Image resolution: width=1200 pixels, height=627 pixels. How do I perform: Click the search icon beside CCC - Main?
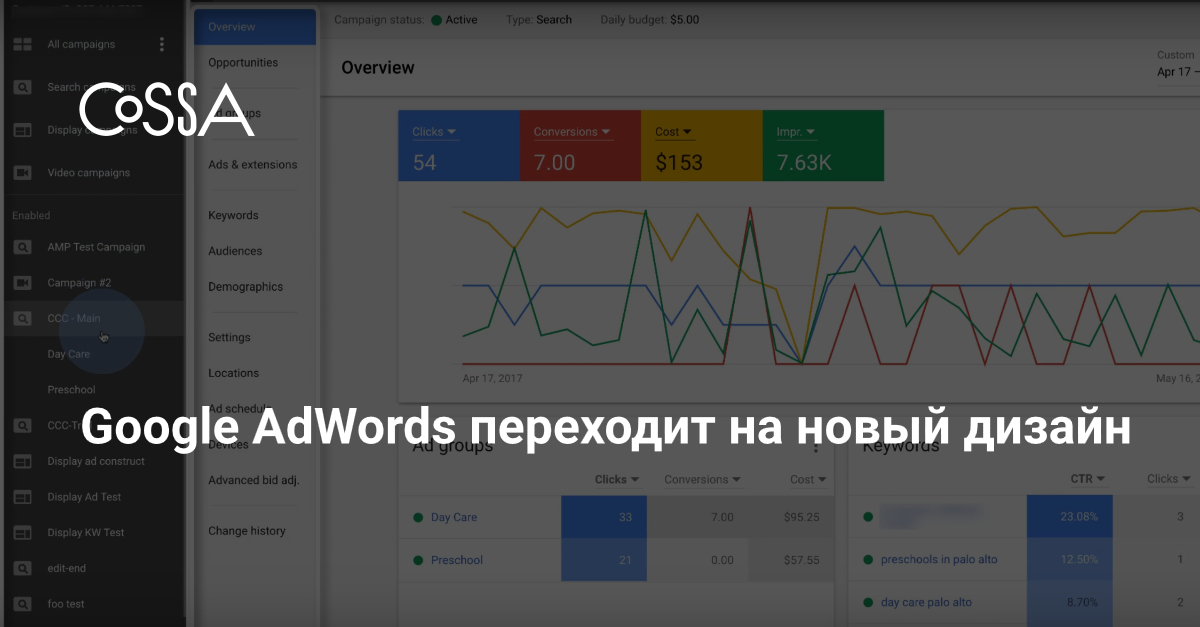click(22, 319)
